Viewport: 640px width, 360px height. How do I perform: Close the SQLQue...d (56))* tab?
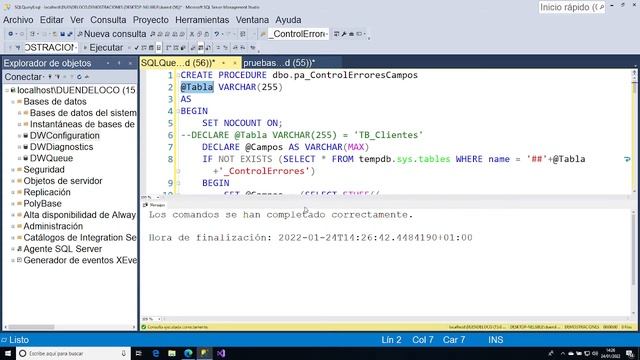point(235,63)
